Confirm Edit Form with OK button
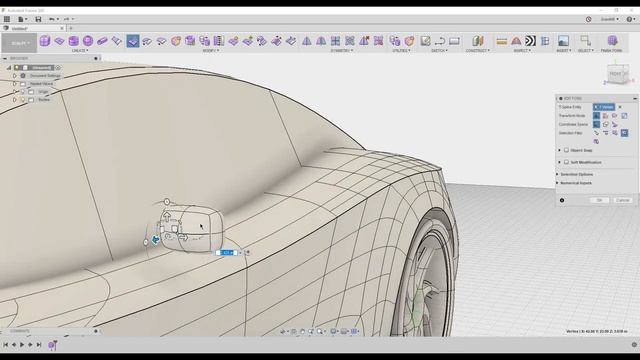The image size is (640, 360). (x=600, y=200)
